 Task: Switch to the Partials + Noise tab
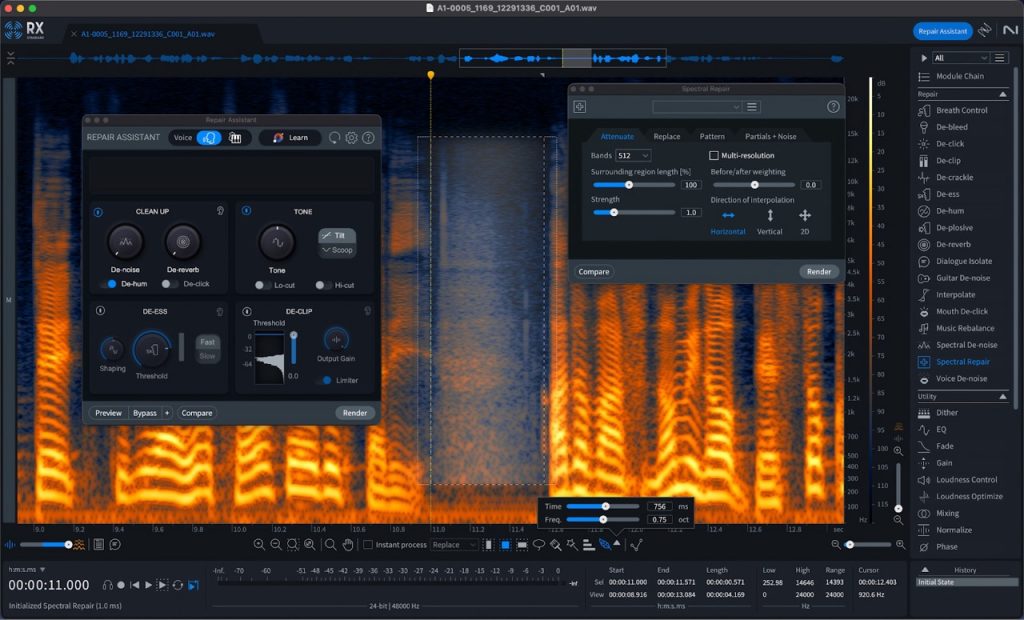770,136
